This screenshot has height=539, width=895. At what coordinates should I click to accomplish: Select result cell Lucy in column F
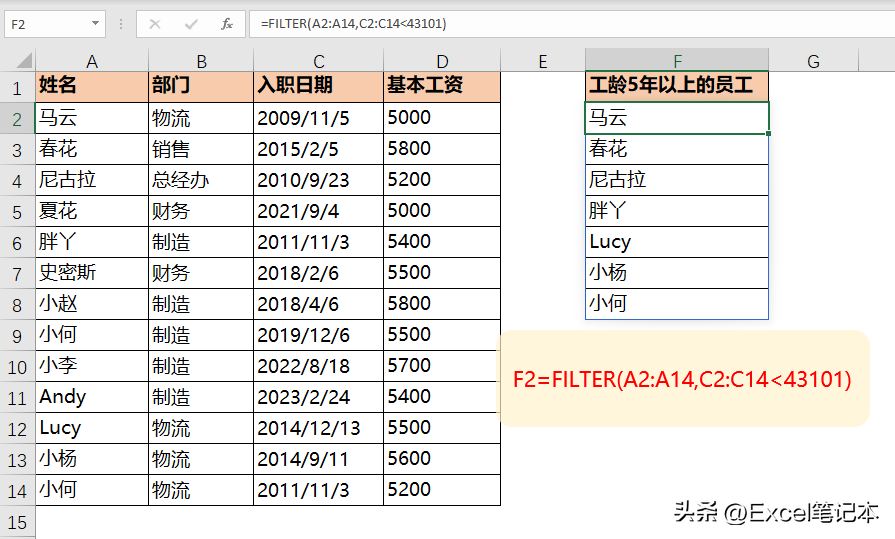677,242
